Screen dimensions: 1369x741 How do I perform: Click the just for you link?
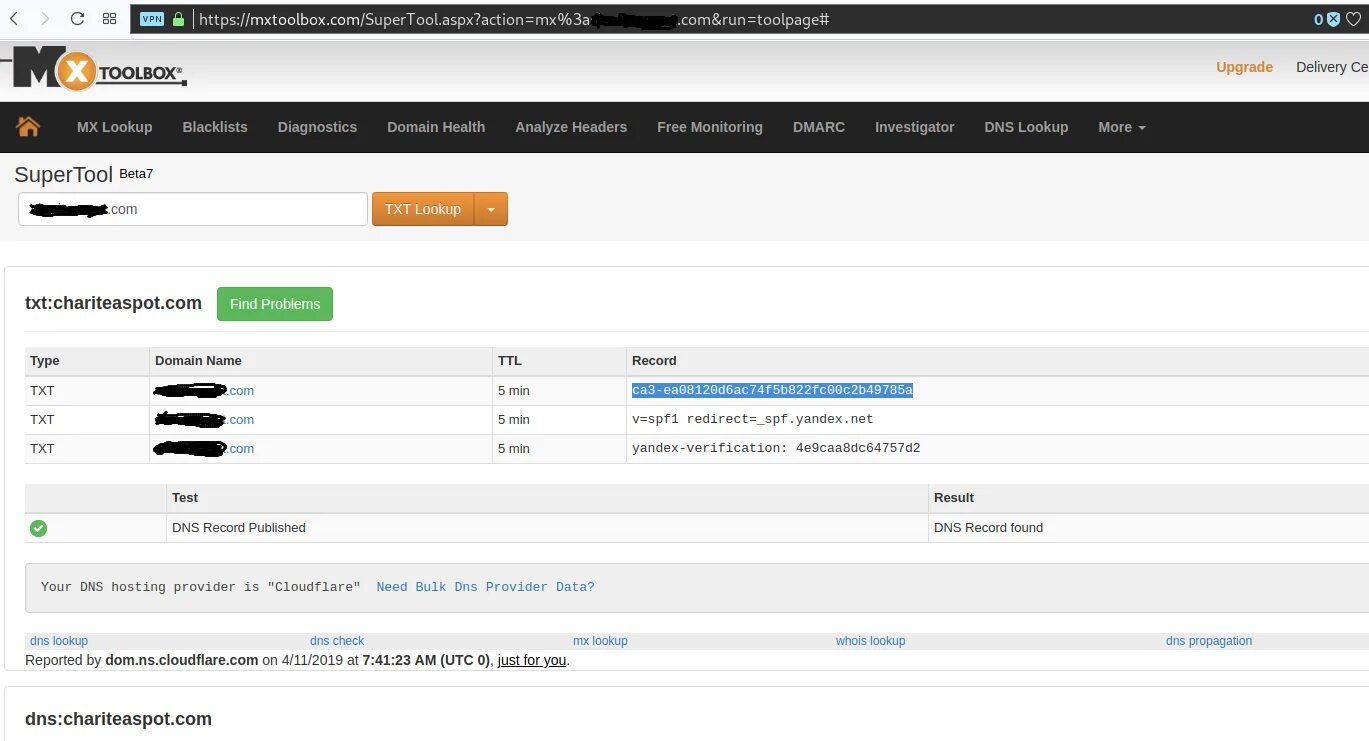pos(532,660)
